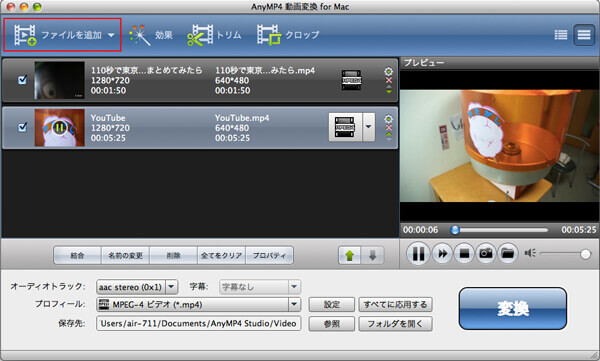Click Apply to All (すべてに応用する) button
The height and width of the screenshot is (361, 600).
pos(395,305)
